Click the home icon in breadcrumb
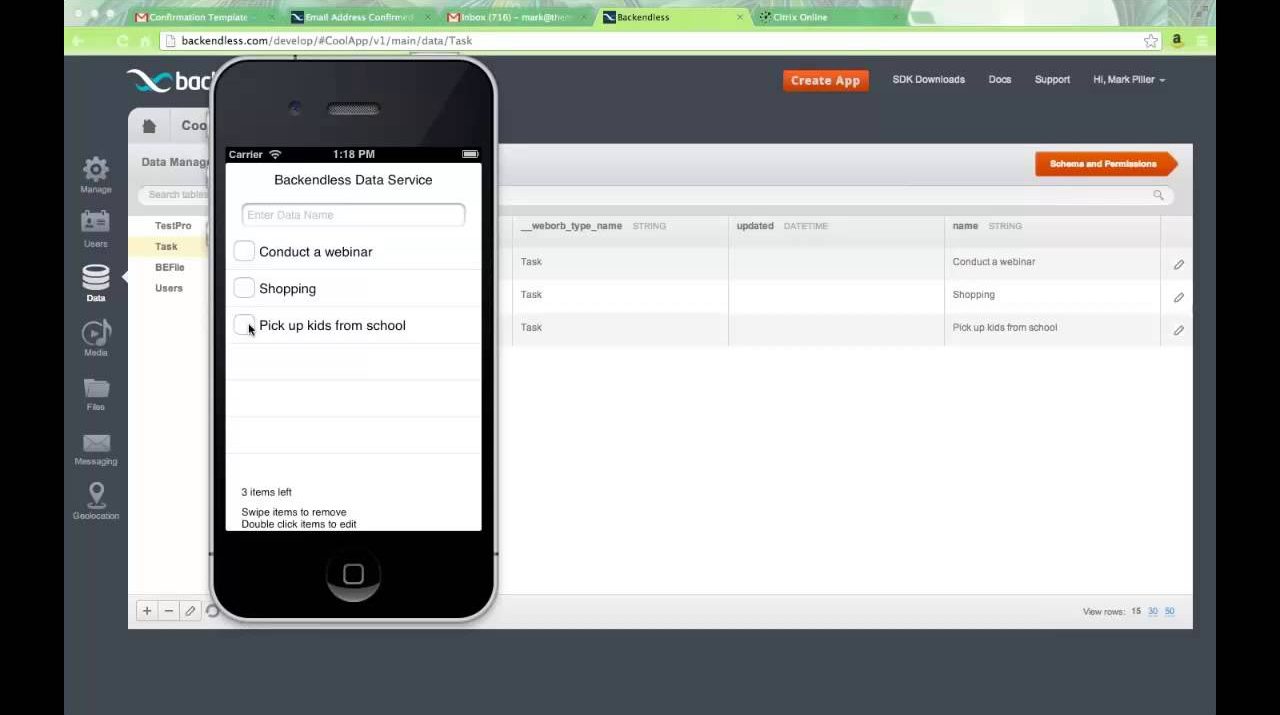 tap(149, 126)
